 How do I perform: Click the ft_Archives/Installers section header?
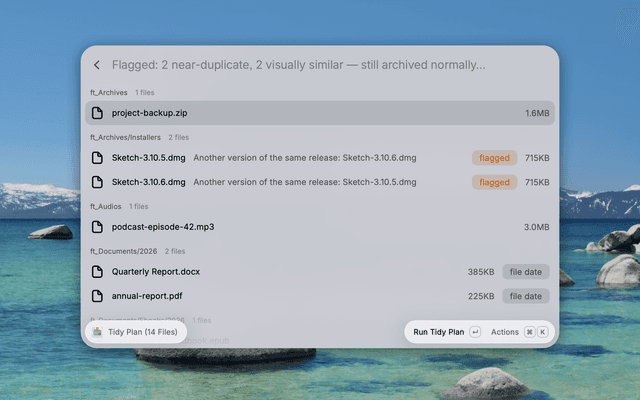(125, 137)
